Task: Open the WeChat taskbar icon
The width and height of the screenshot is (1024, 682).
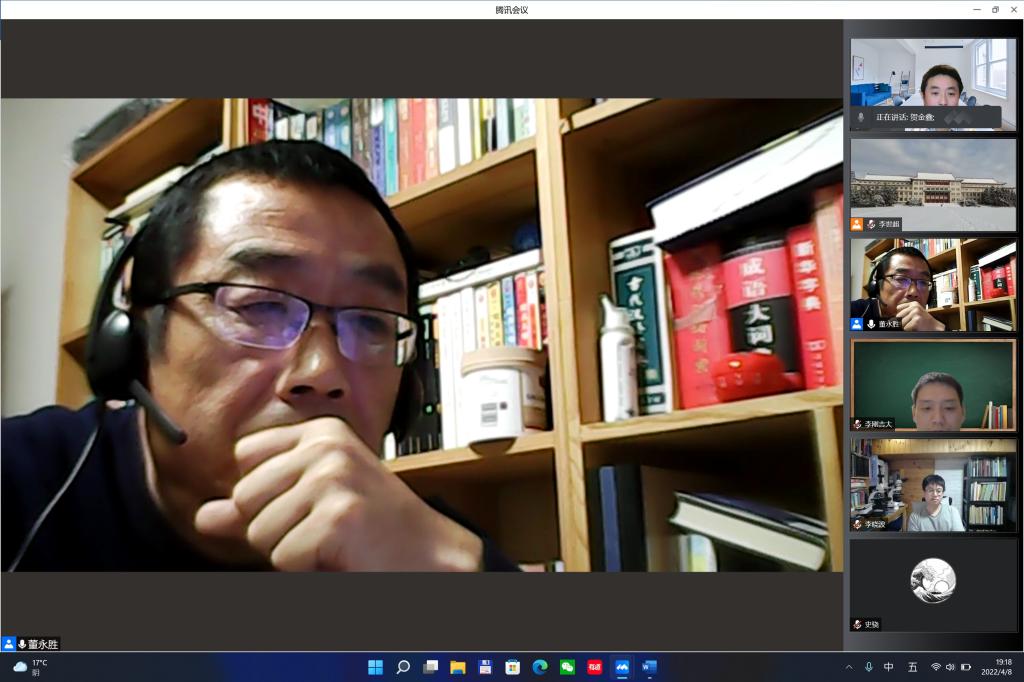Action: pyautogui.click(x=567, y=667)
